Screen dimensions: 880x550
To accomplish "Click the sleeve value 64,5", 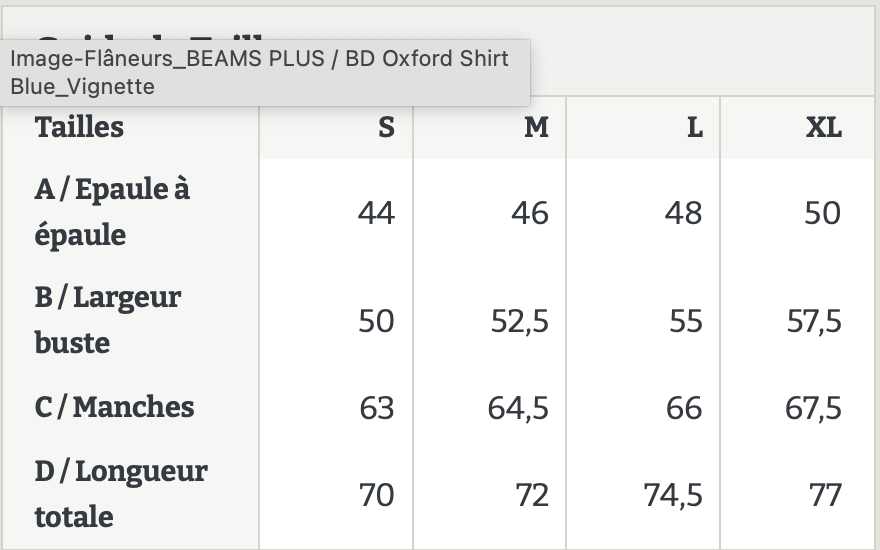I will 518,408.
